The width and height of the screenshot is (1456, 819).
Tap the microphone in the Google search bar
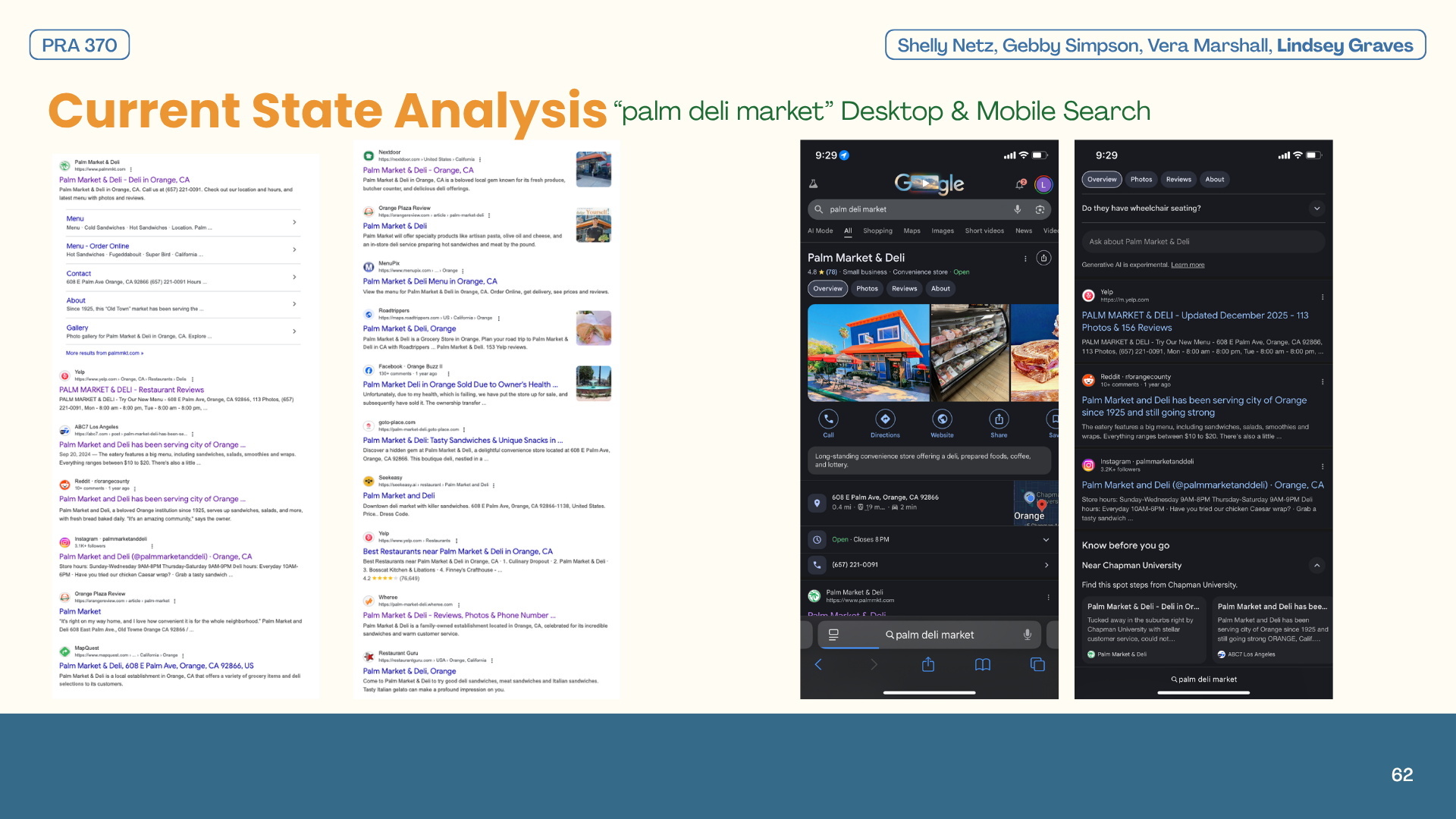pos(1018,209)
